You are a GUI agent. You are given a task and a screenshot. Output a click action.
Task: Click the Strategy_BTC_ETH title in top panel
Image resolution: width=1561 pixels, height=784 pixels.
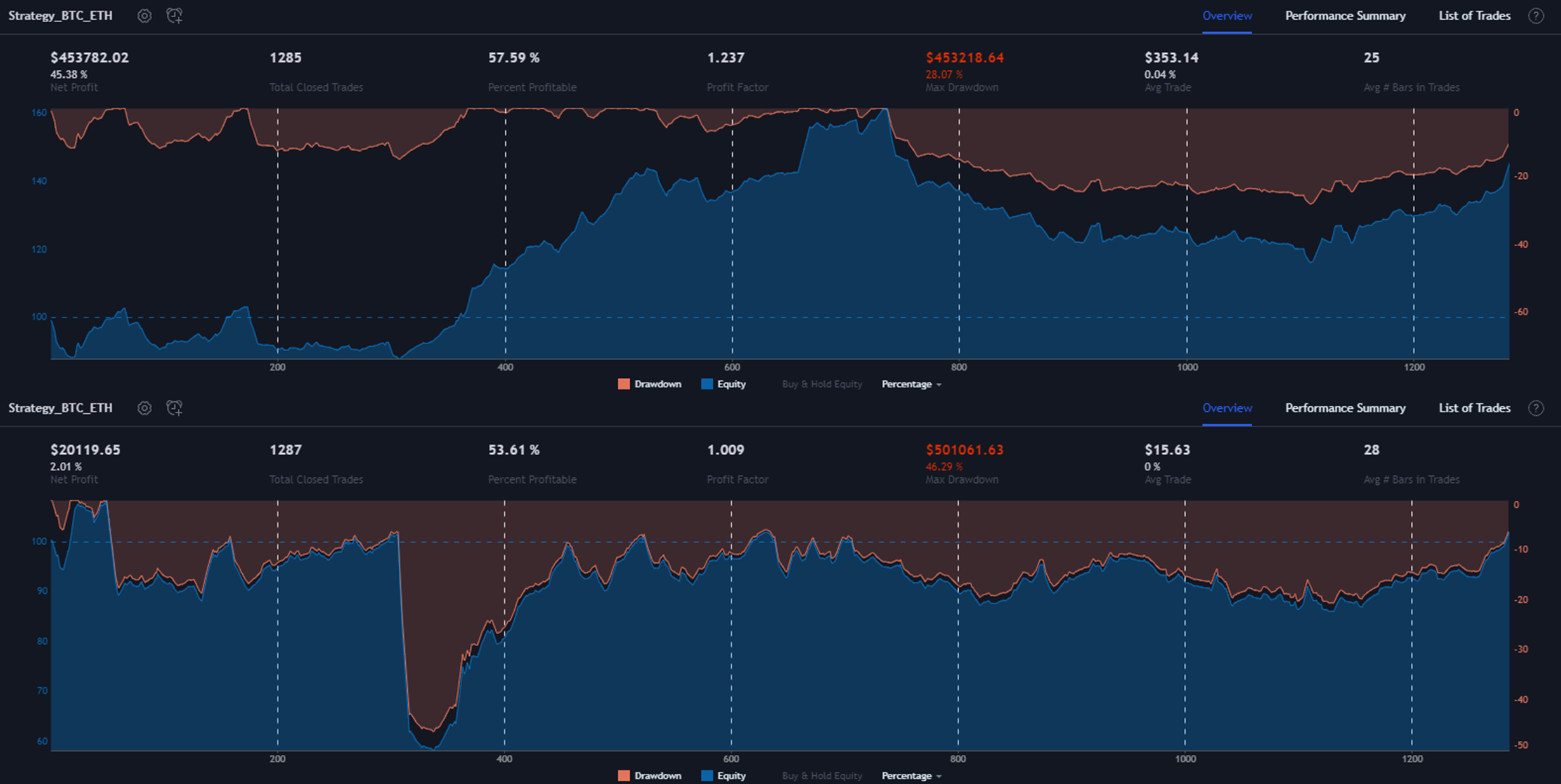pyautogui.click(x=60, y=16)
